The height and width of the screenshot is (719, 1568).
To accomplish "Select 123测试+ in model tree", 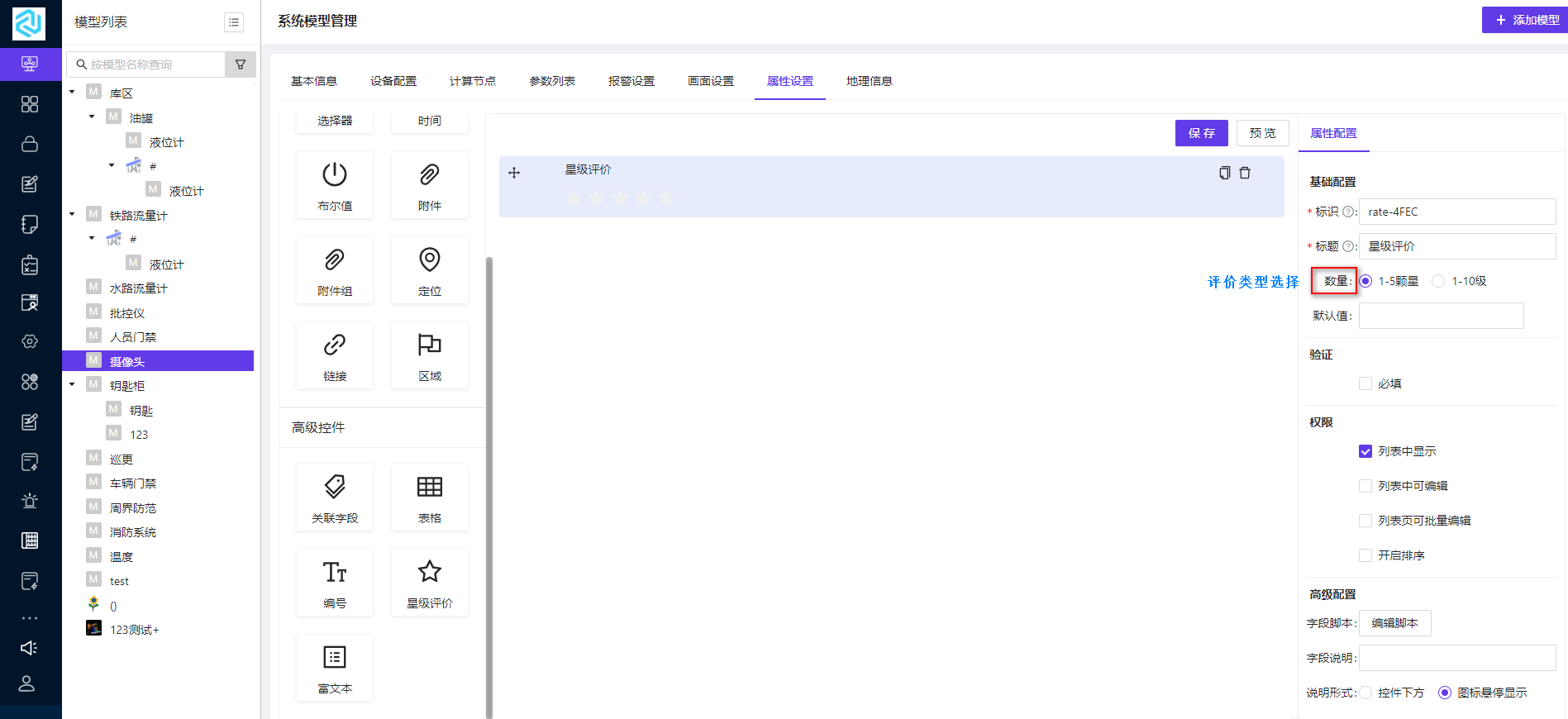I will 134,630.
